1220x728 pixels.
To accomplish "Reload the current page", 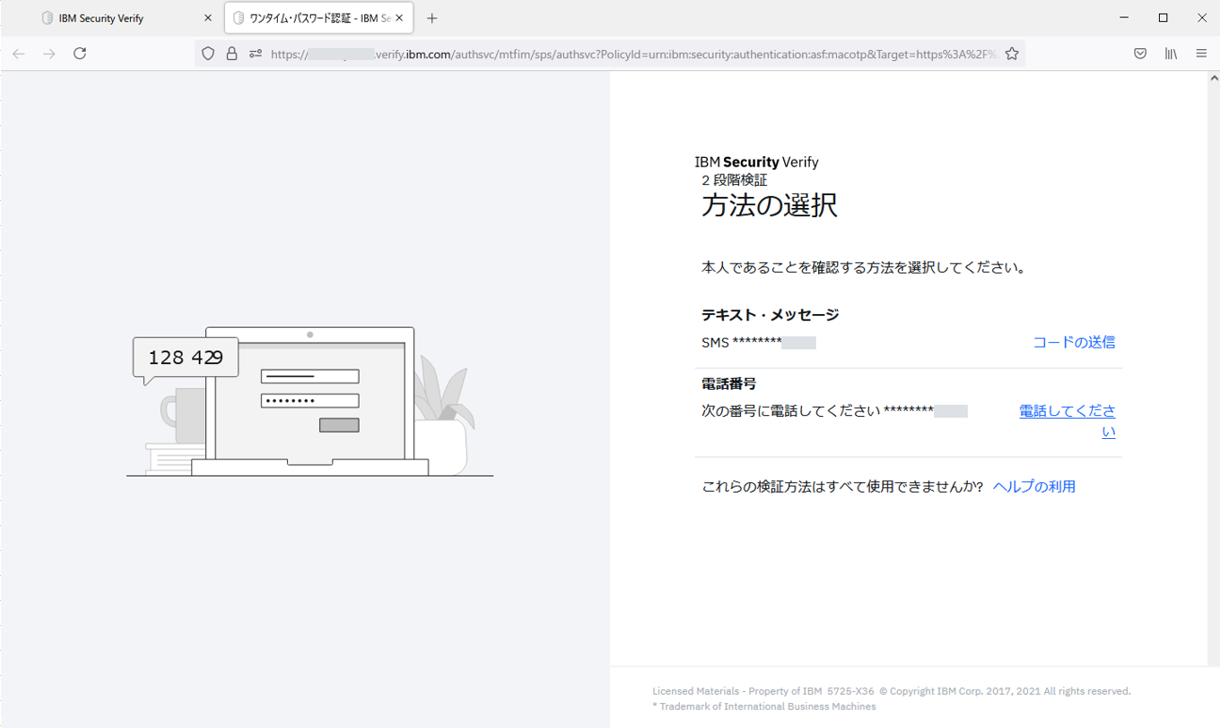I will point(80,54).
